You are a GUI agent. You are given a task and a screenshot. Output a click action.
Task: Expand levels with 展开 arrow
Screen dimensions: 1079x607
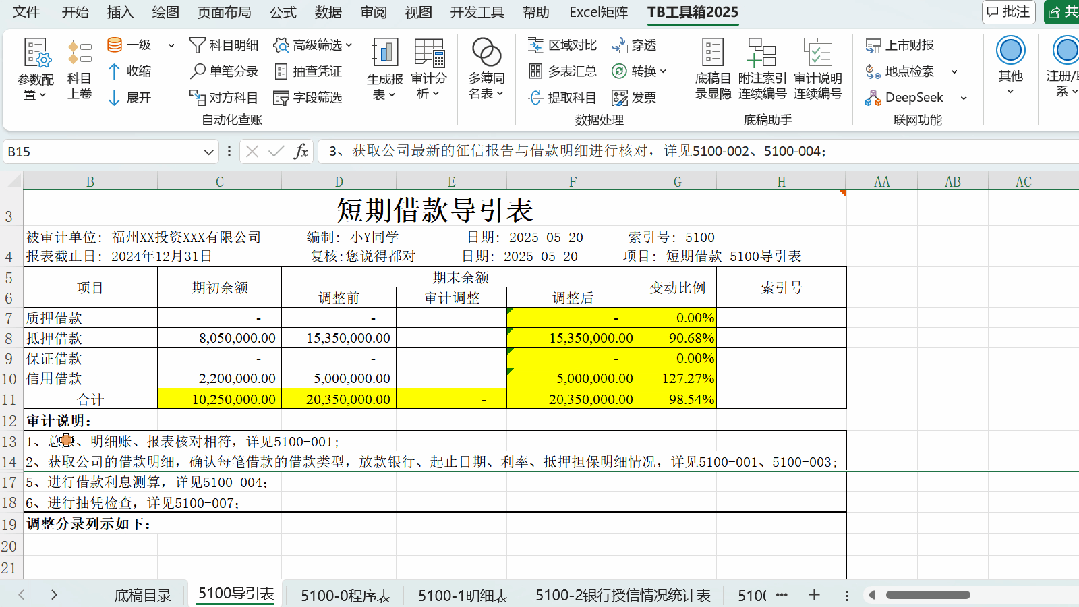[x=129, y=98]
